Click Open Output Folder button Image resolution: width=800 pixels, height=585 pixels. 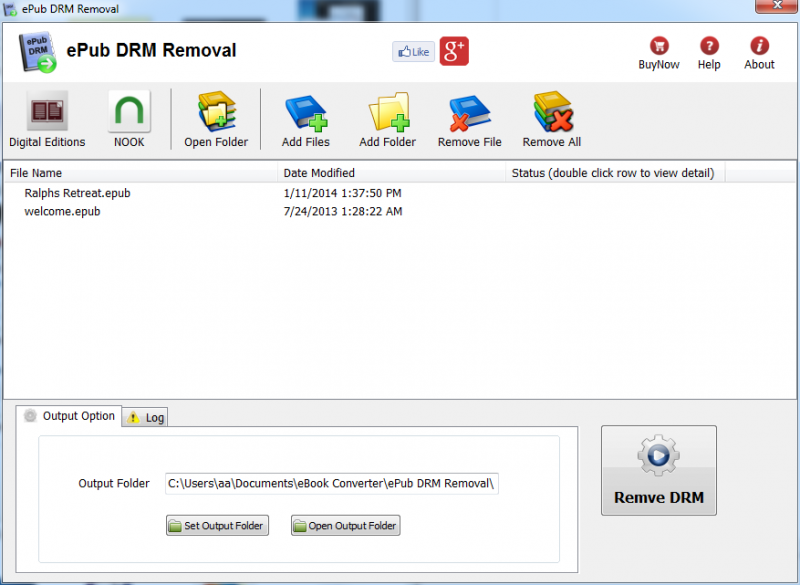[x=345, y=525]
